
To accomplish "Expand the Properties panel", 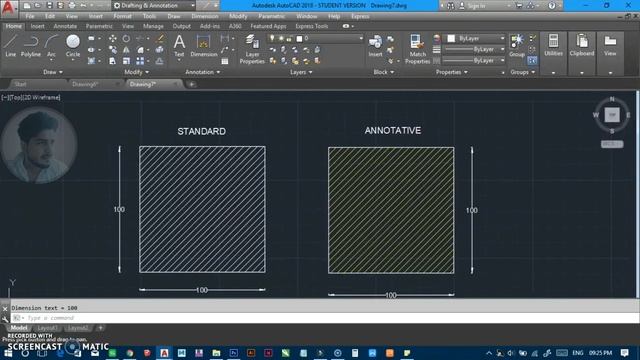I will pyautogui.click(x=451, y=72).
